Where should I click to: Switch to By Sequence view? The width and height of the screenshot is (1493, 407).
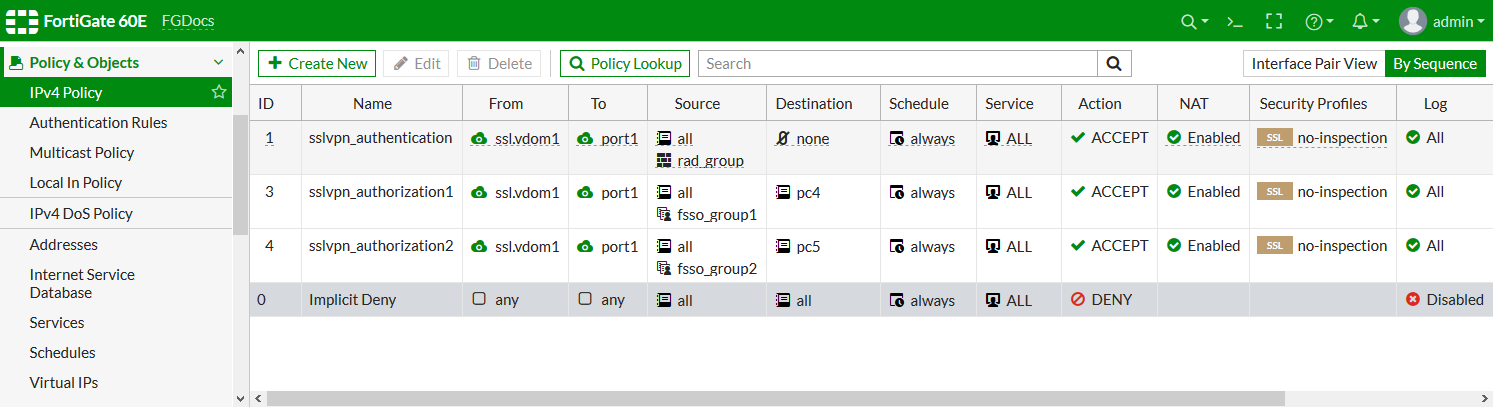pos(1434,64)
